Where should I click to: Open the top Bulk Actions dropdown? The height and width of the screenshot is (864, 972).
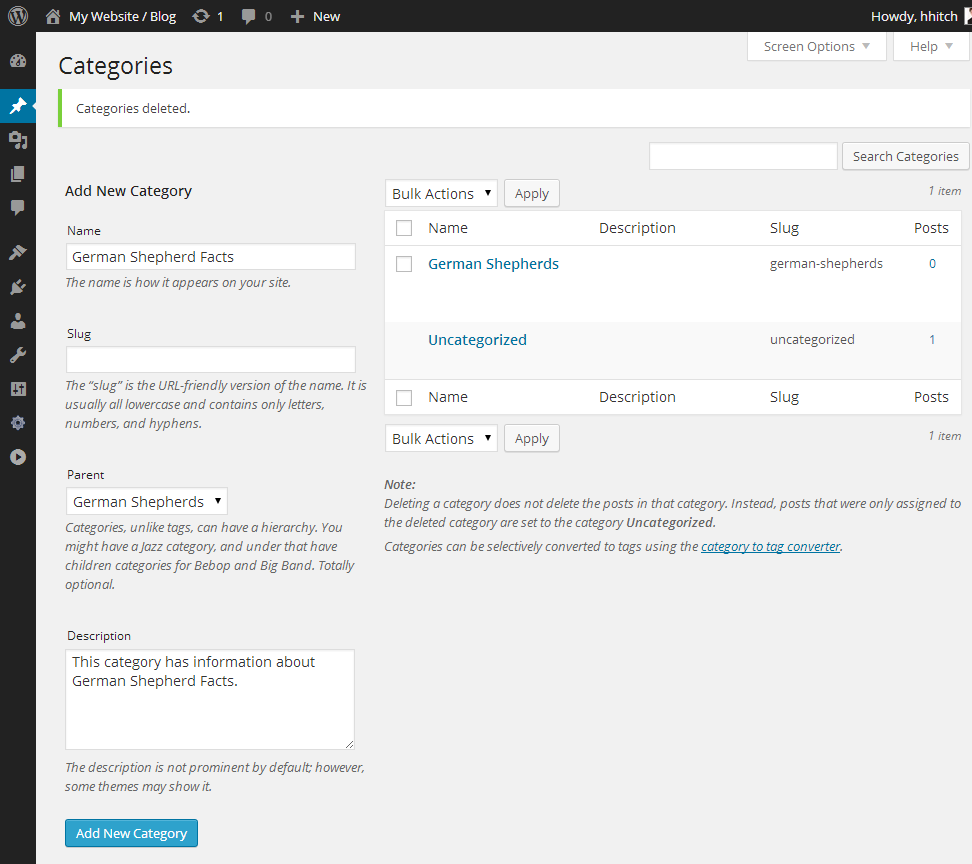(x=441, y=193)
